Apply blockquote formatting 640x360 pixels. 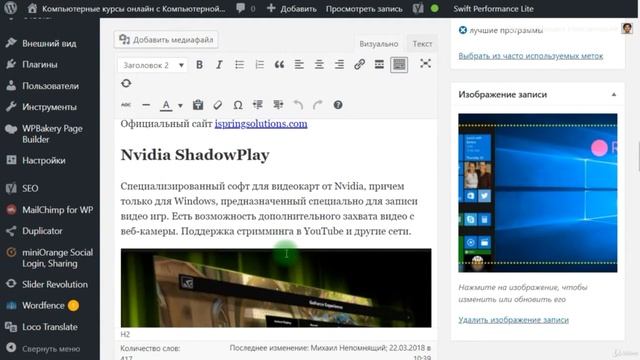279,64
